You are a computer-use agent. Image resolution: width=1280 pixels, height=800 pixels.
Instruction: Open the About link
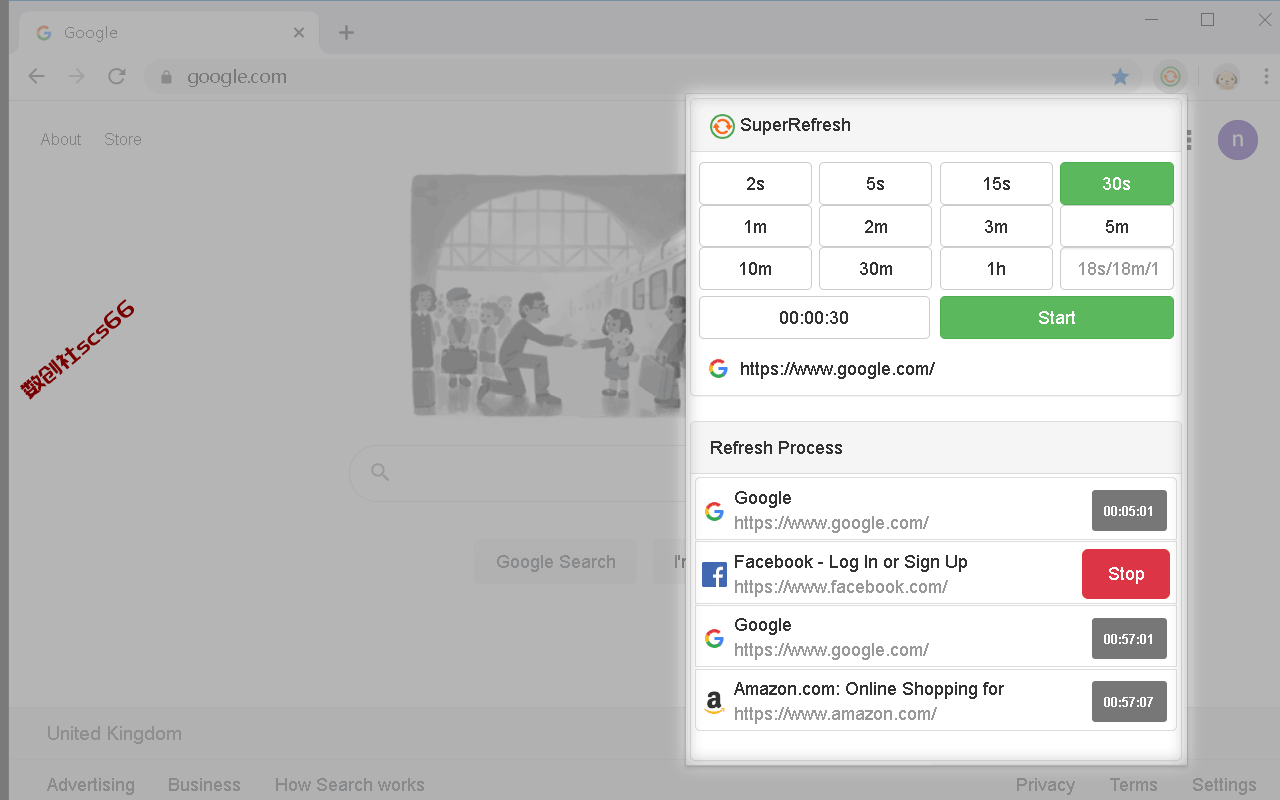tap(61, 140)
